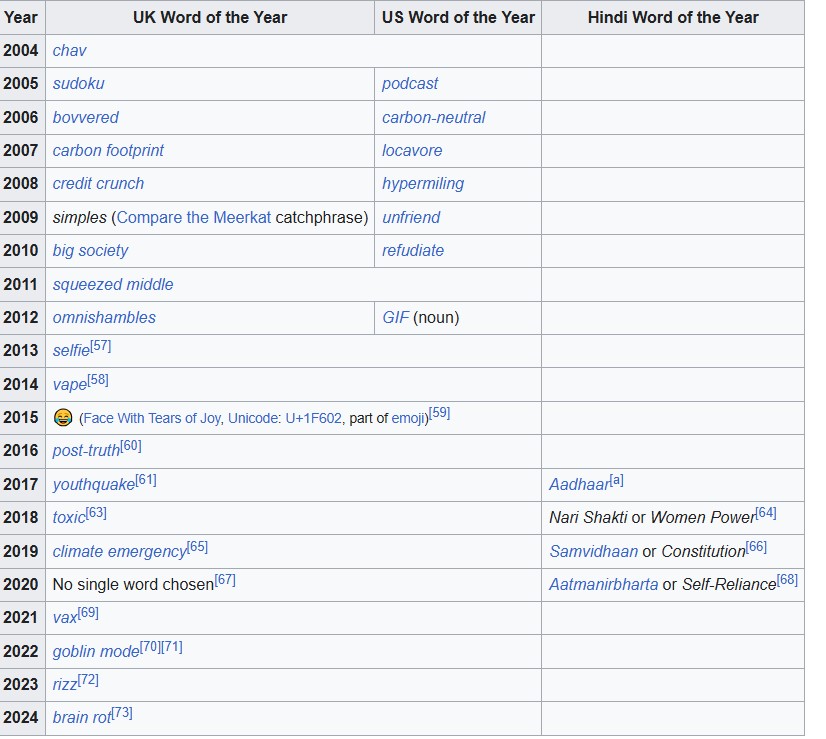The image size is (826, 739).
Task: Open citation [64] after Women Power
Action: pyautogui.click(x=766, y=513)
